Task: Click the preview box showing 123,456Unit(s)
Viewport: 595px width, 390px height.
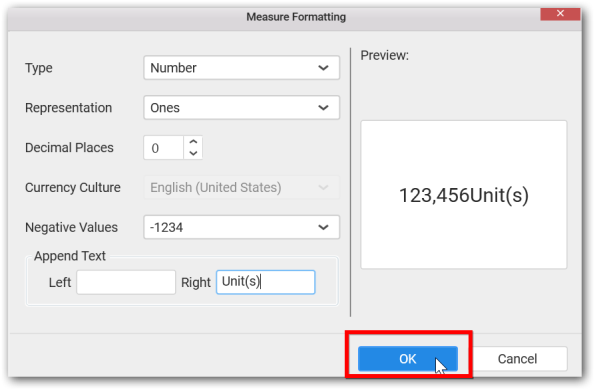Action: tap(464, 195)
